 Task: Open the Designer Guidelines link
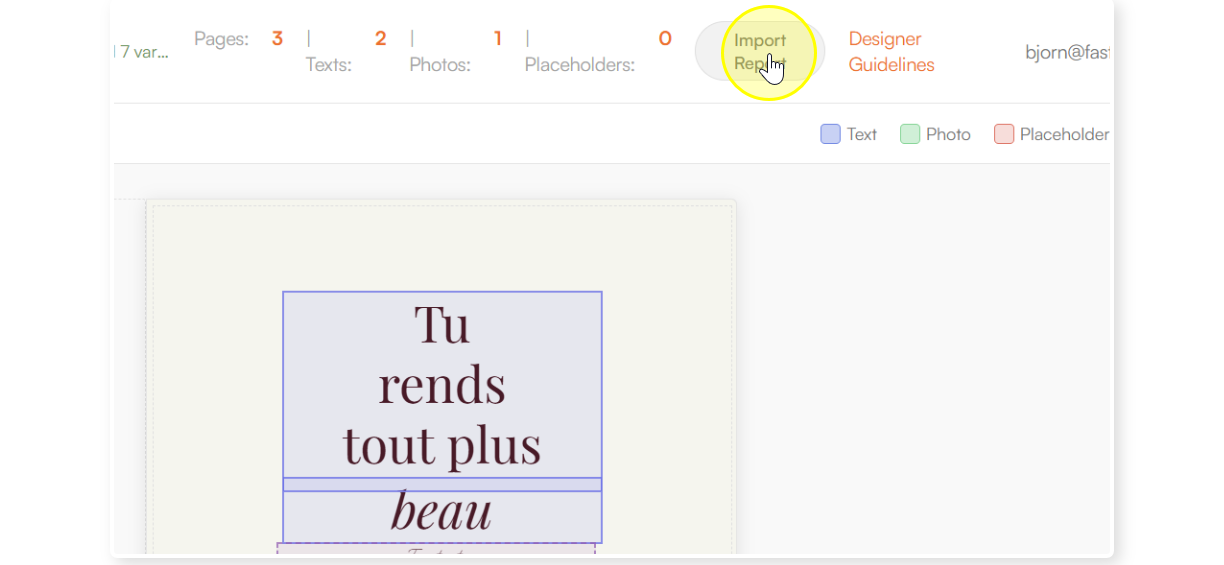click(x=891, y=52)
